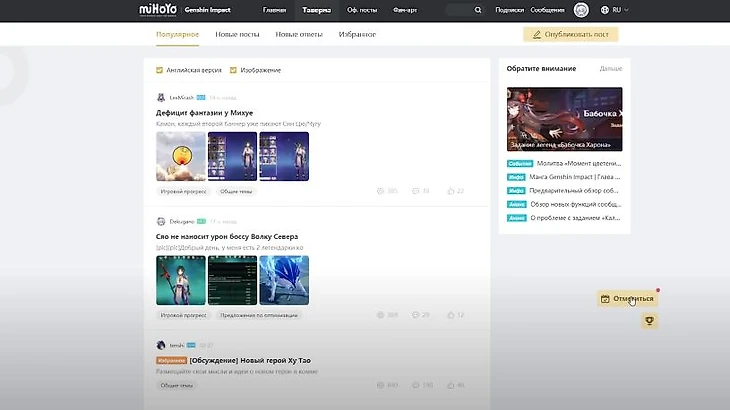Open Сообщения link

547,10
